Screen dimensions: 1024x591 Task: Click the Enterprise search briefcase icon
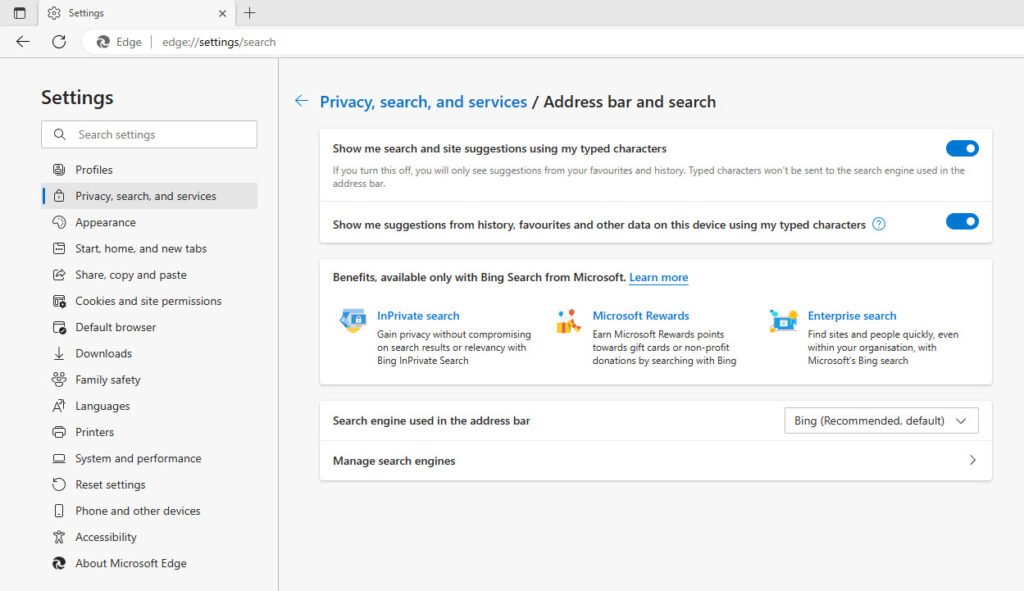[783, 320]
